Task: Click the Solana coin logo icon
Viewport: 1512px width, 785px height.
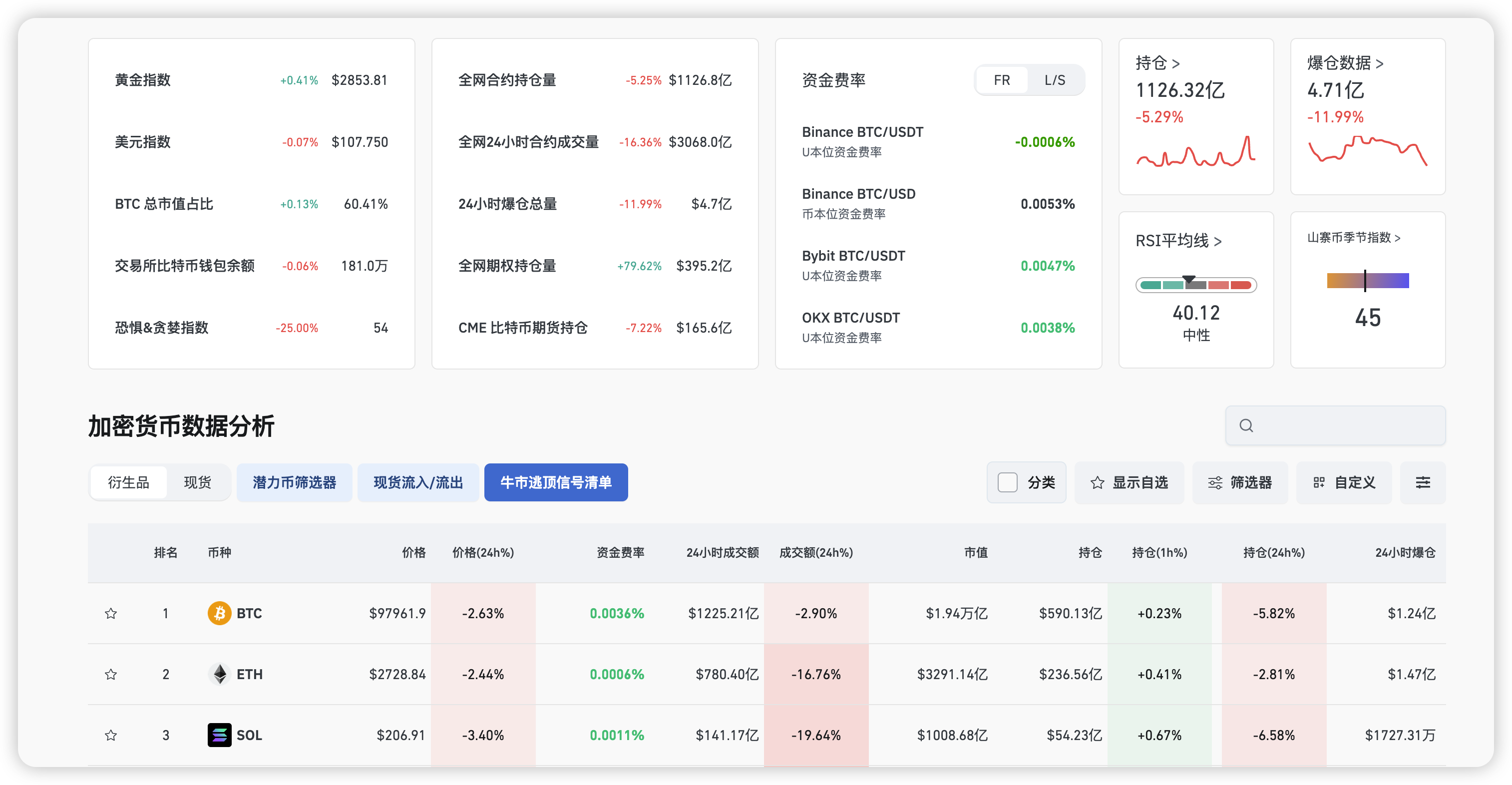Action: click(x=219, y=735)
